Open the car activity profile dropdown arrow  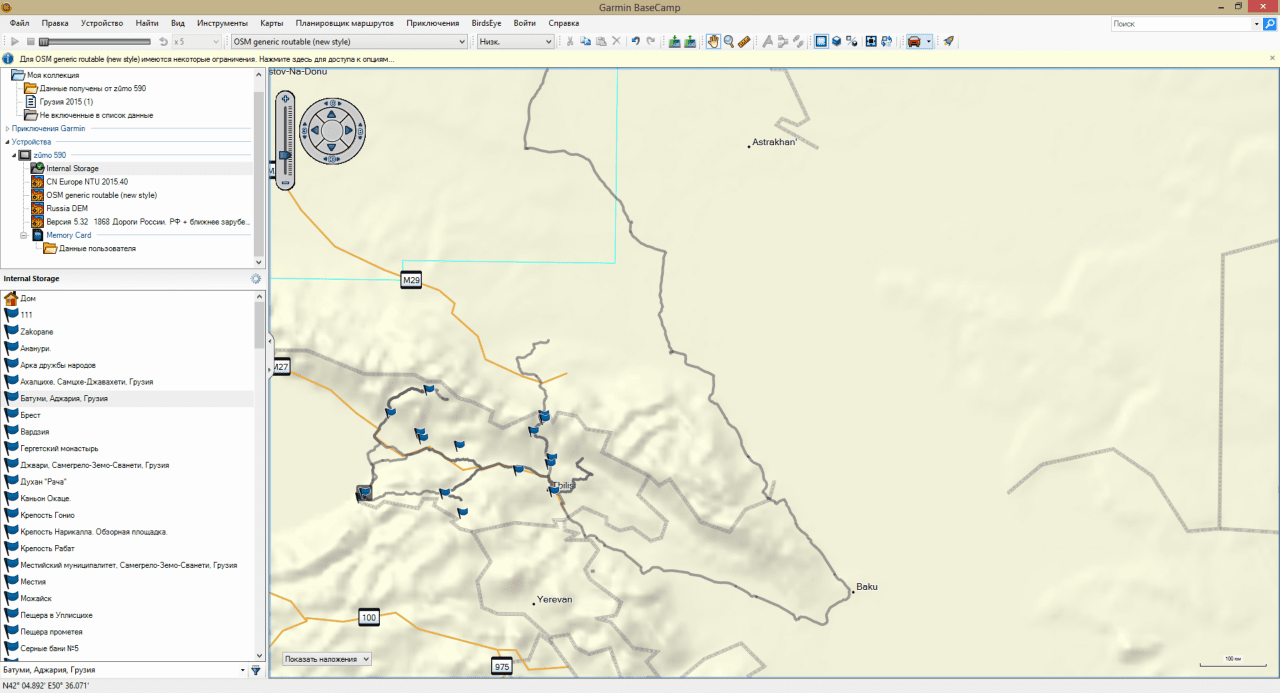pyautogui.click(x=930, y=41)
